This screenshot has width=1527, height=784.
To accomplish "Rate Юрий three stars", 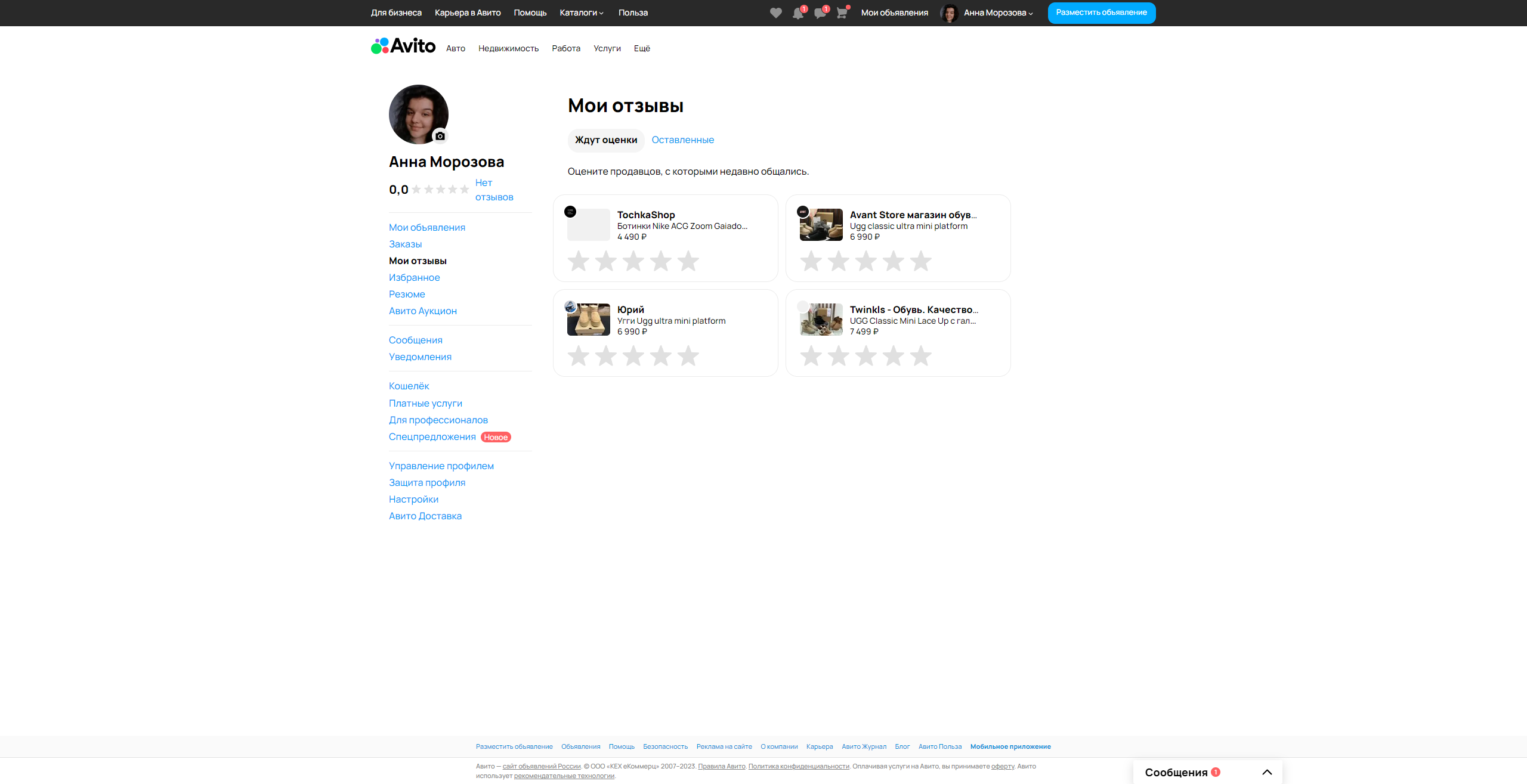I will [x=633, y=356].
